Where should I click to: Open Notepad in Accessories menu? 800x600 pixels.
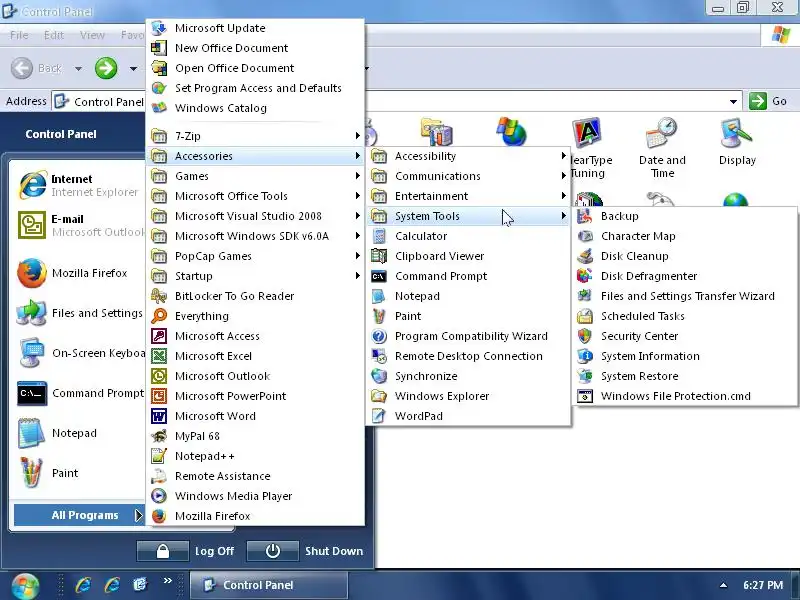pyautogui.click(x=468, y=296)
